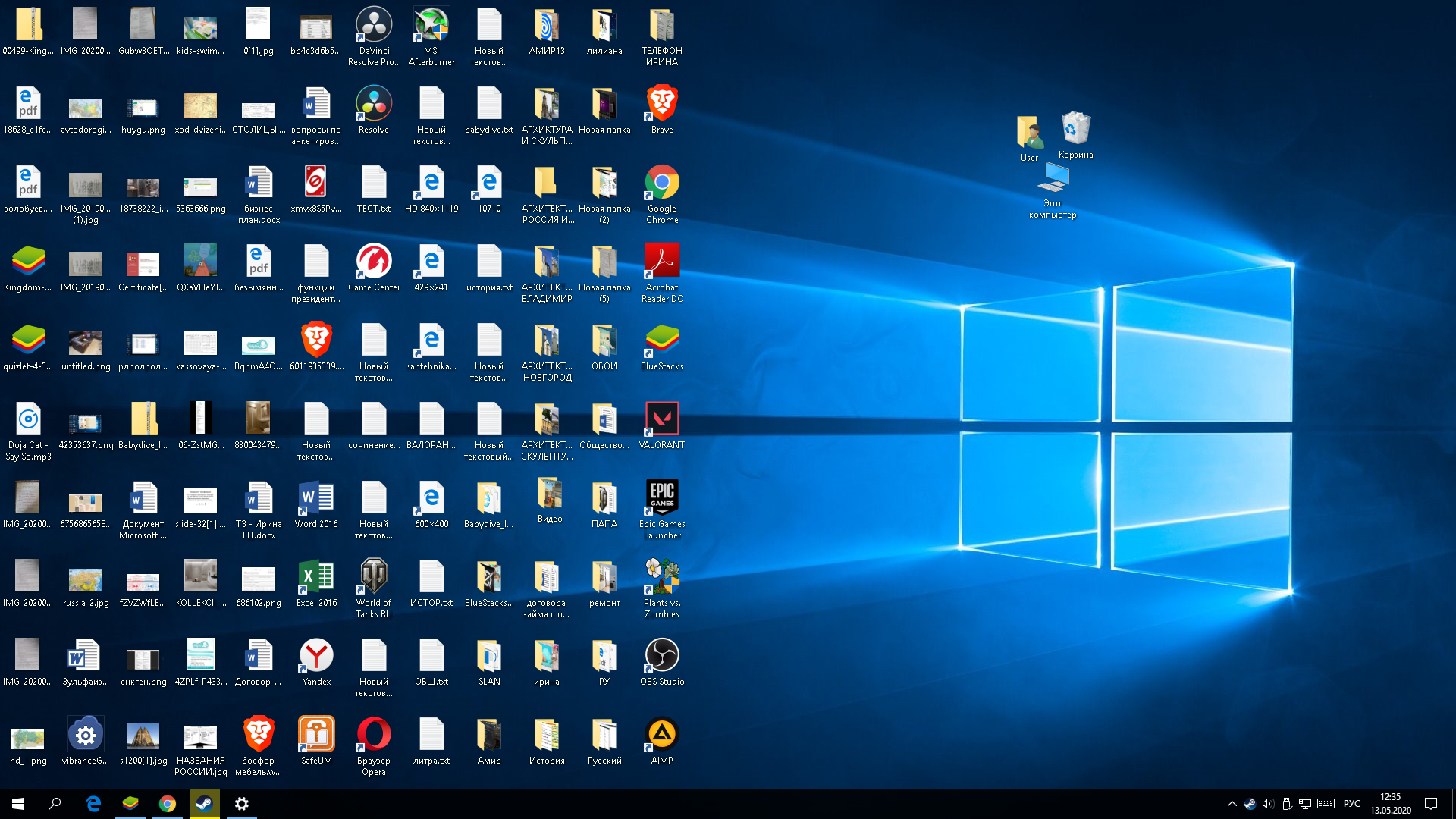Open the Yandex browser shortcut
1456x819 pixels.
pyautogui.click(x=315, y=655)
